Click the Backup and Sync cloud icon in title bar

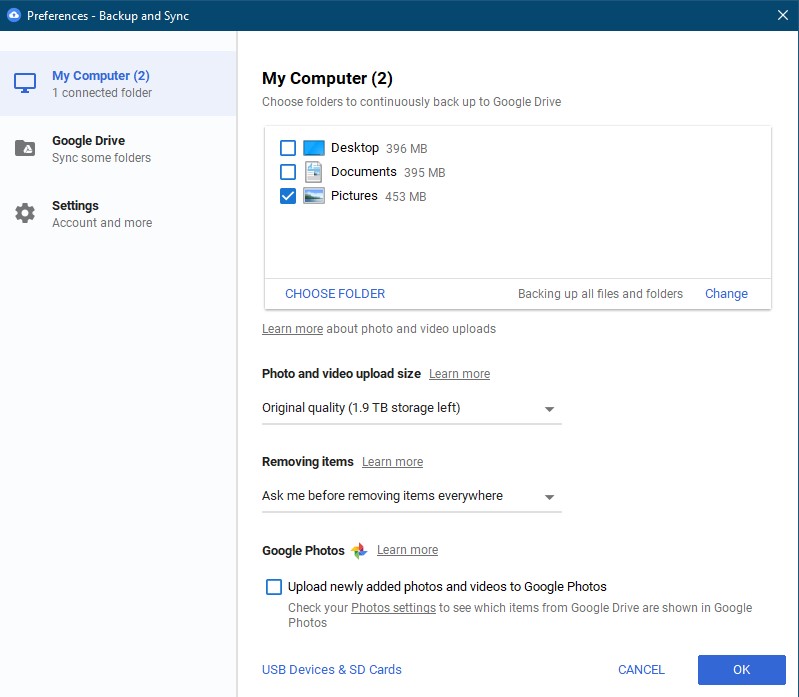click(14, 15)
